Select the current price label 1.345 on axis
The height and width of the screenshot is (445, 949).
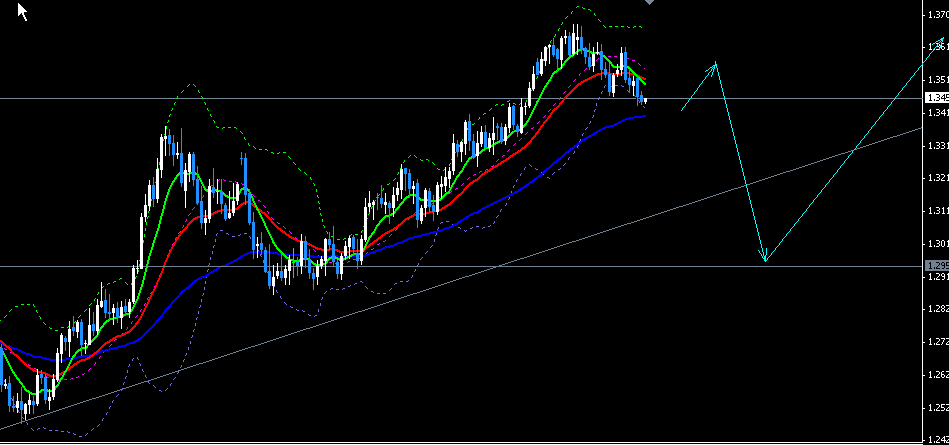pos(937,97)
